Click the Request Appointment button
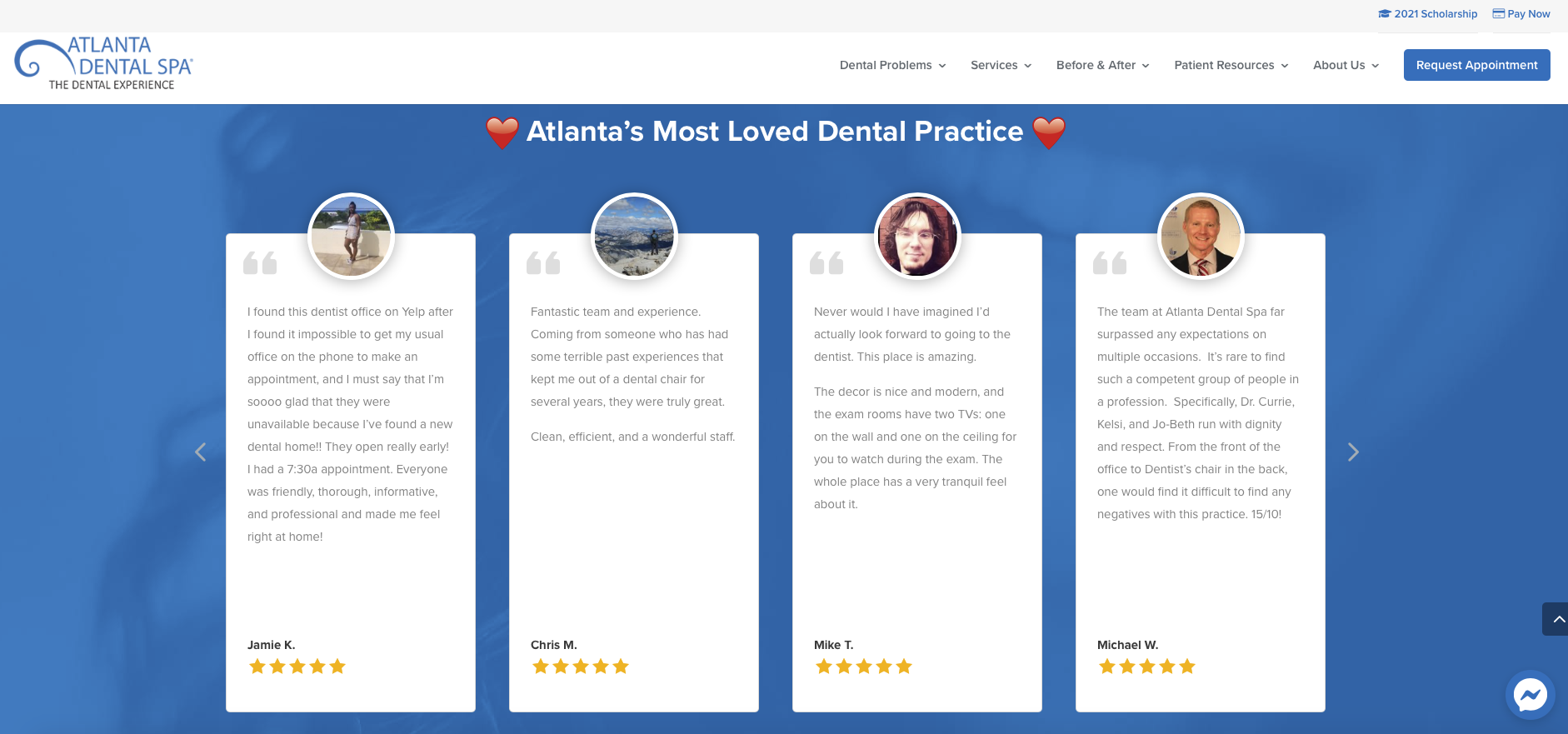This screenshot has height=734, width=1568. point(1476,65)
